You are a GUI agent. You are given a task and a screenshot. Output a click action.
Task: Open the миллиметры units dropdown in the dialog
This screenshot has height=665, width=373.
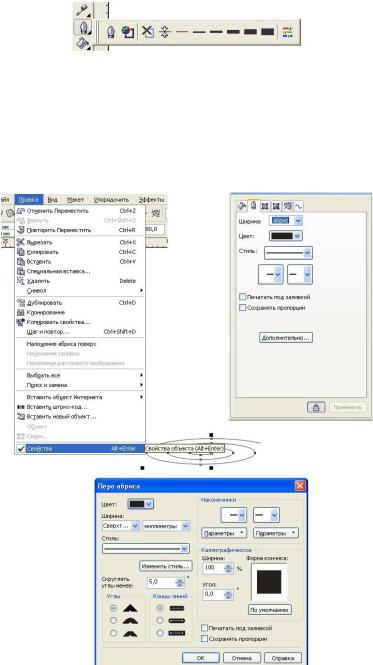click(185, 526)
